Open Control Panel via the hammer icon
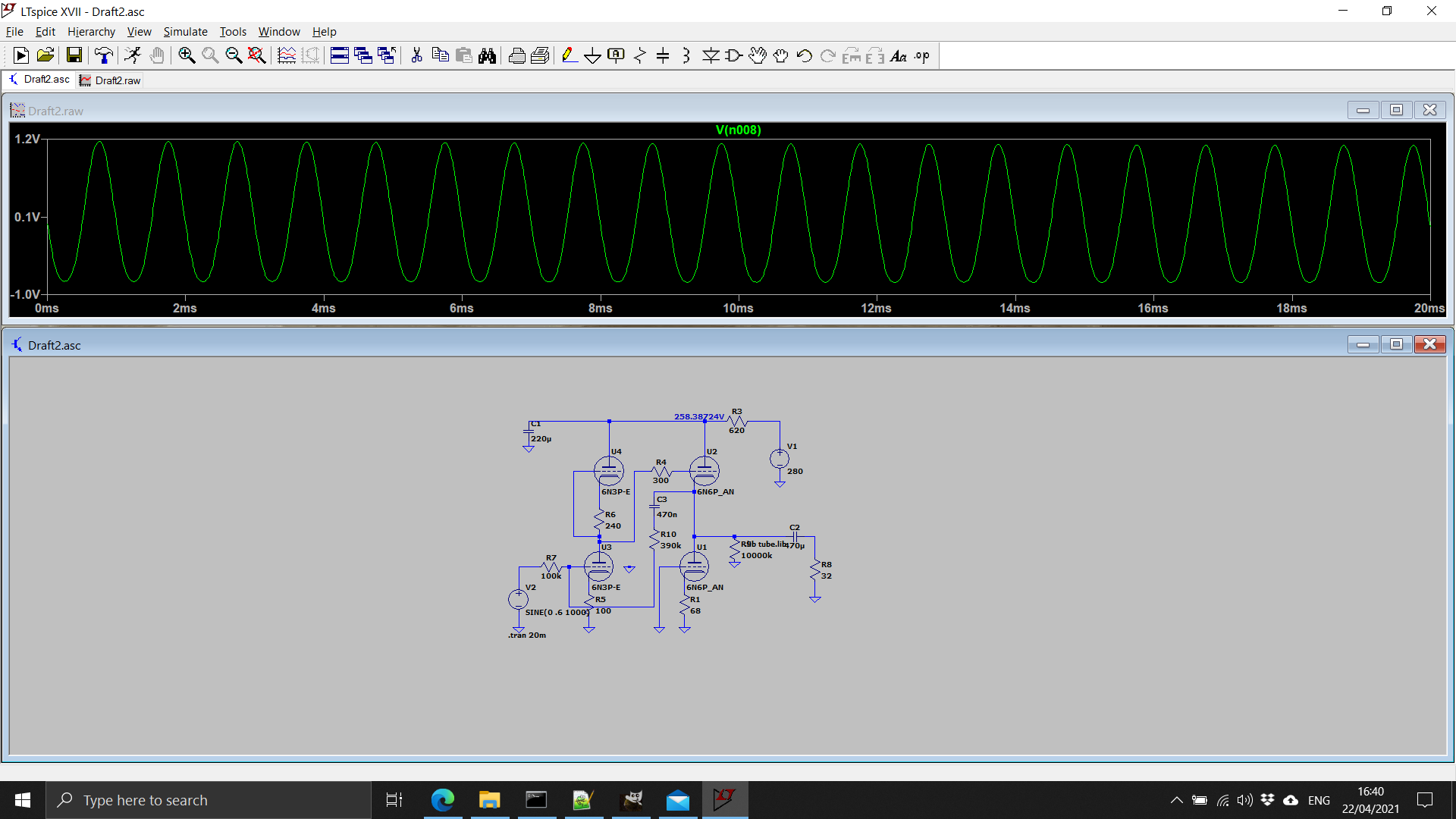1456x819 pixels. click(x=103, y=55)
